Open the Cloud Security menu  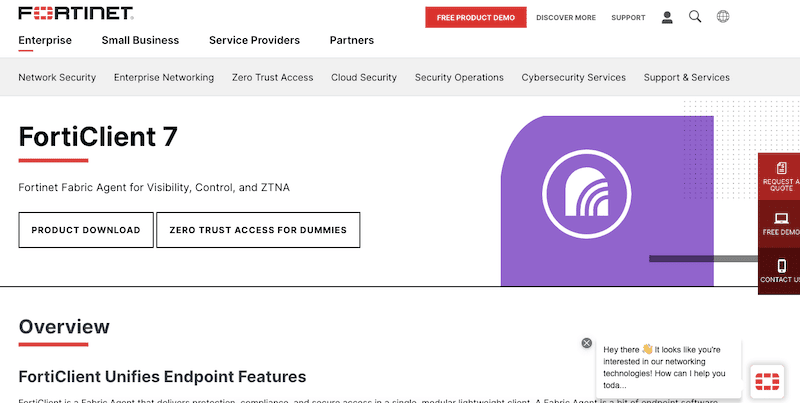[364, 78]
